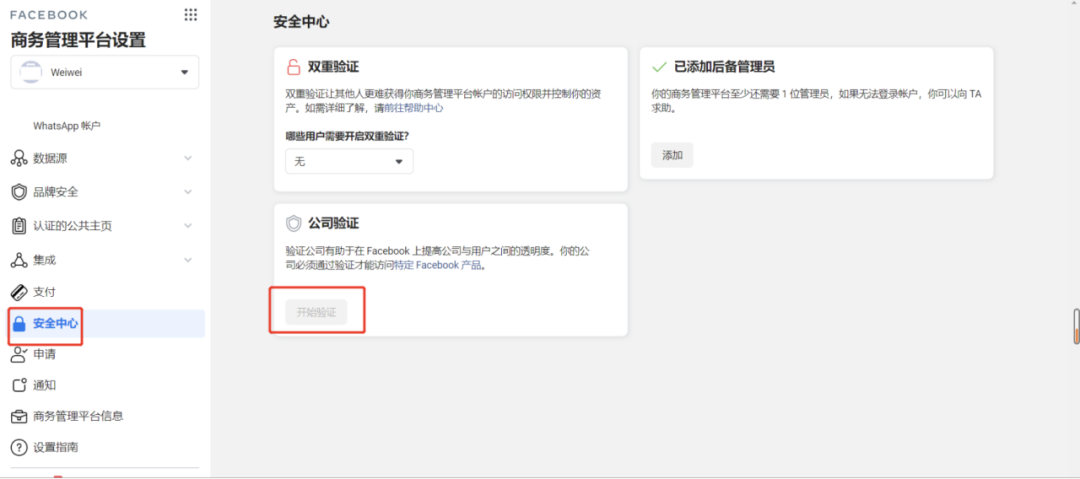Viewport: 1080px width, 479px height.
Task: Click the 集成 integration icon
Action: click(x=19, y=260)
